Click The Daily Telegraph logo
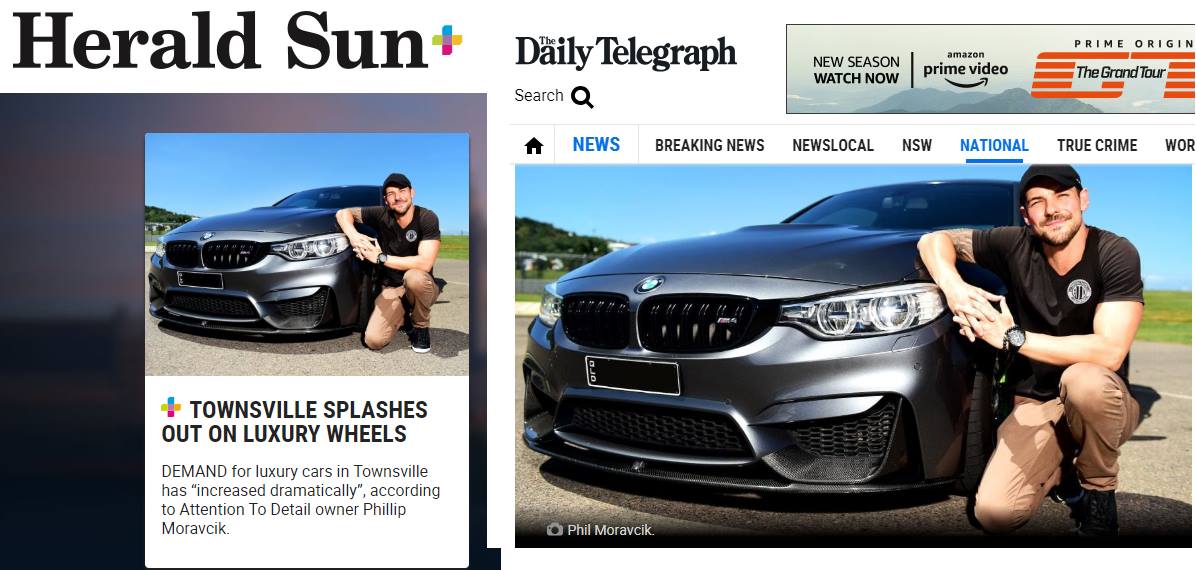The image size is (1196, 570). click(625, 53)
